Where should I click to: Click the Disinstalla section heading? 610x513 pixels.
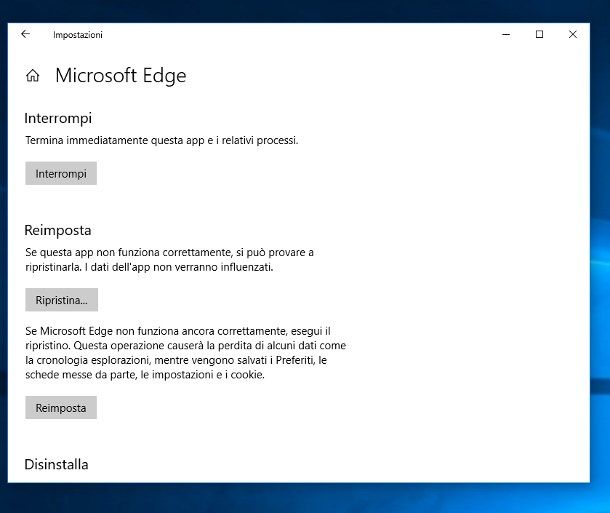[56, 464]
